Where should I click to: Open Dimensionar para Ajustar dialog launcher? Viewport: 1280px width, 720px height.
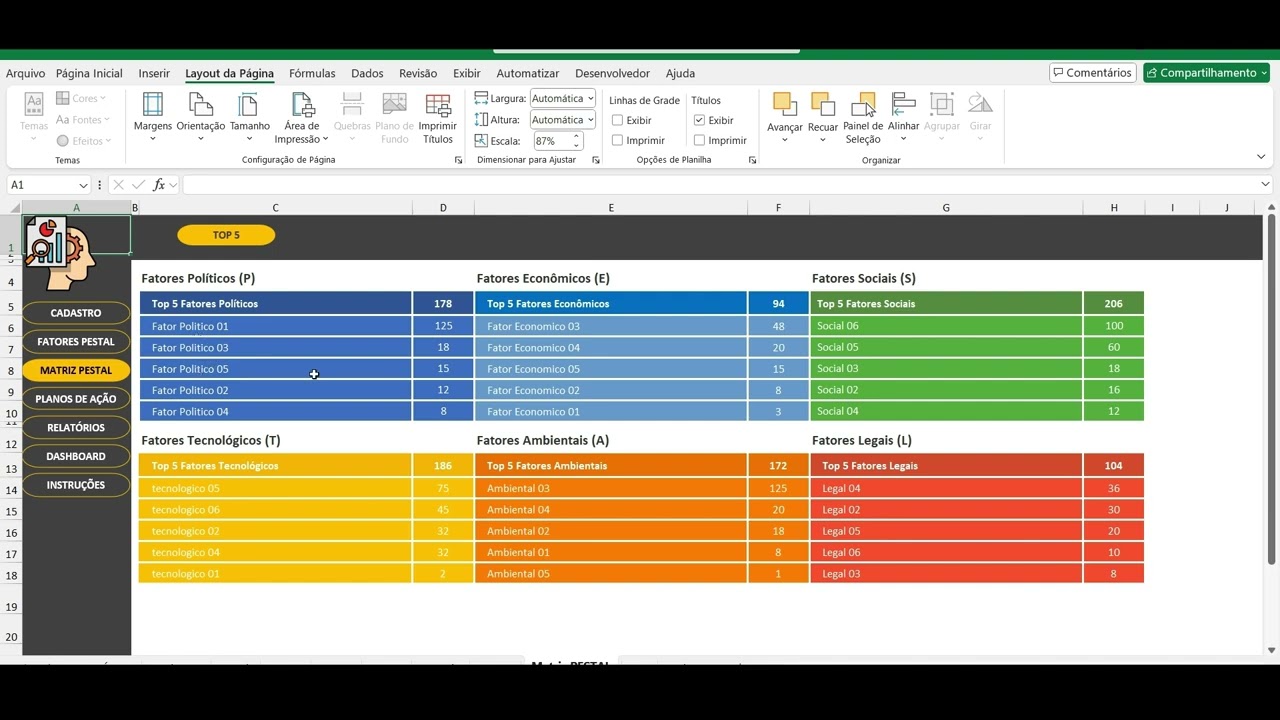596,160
